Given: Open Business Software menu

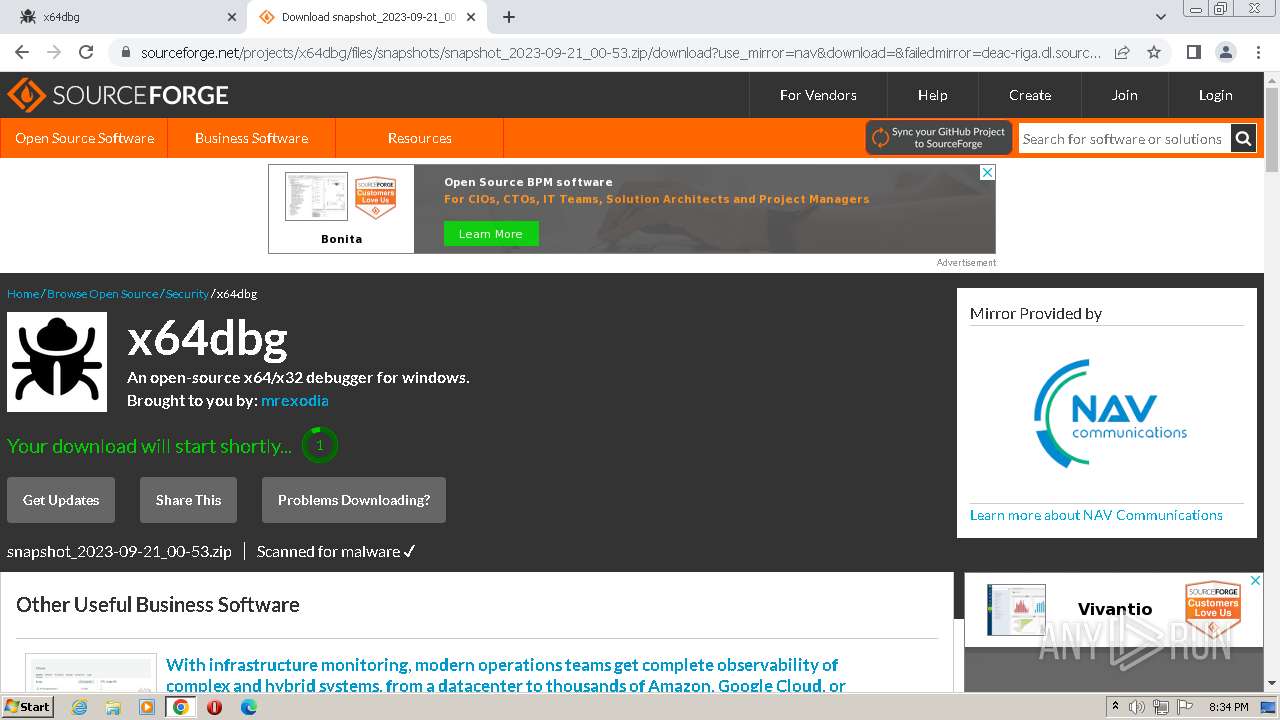Looking at the screenshot, I should click(251, 138).
